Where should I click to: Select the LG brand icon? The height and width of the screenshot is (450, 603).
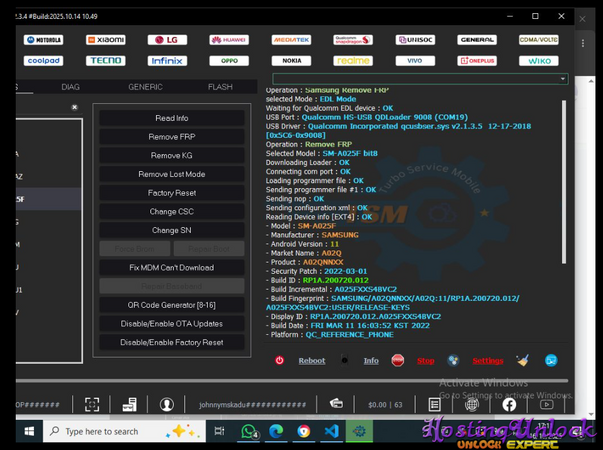click(167, 40)
